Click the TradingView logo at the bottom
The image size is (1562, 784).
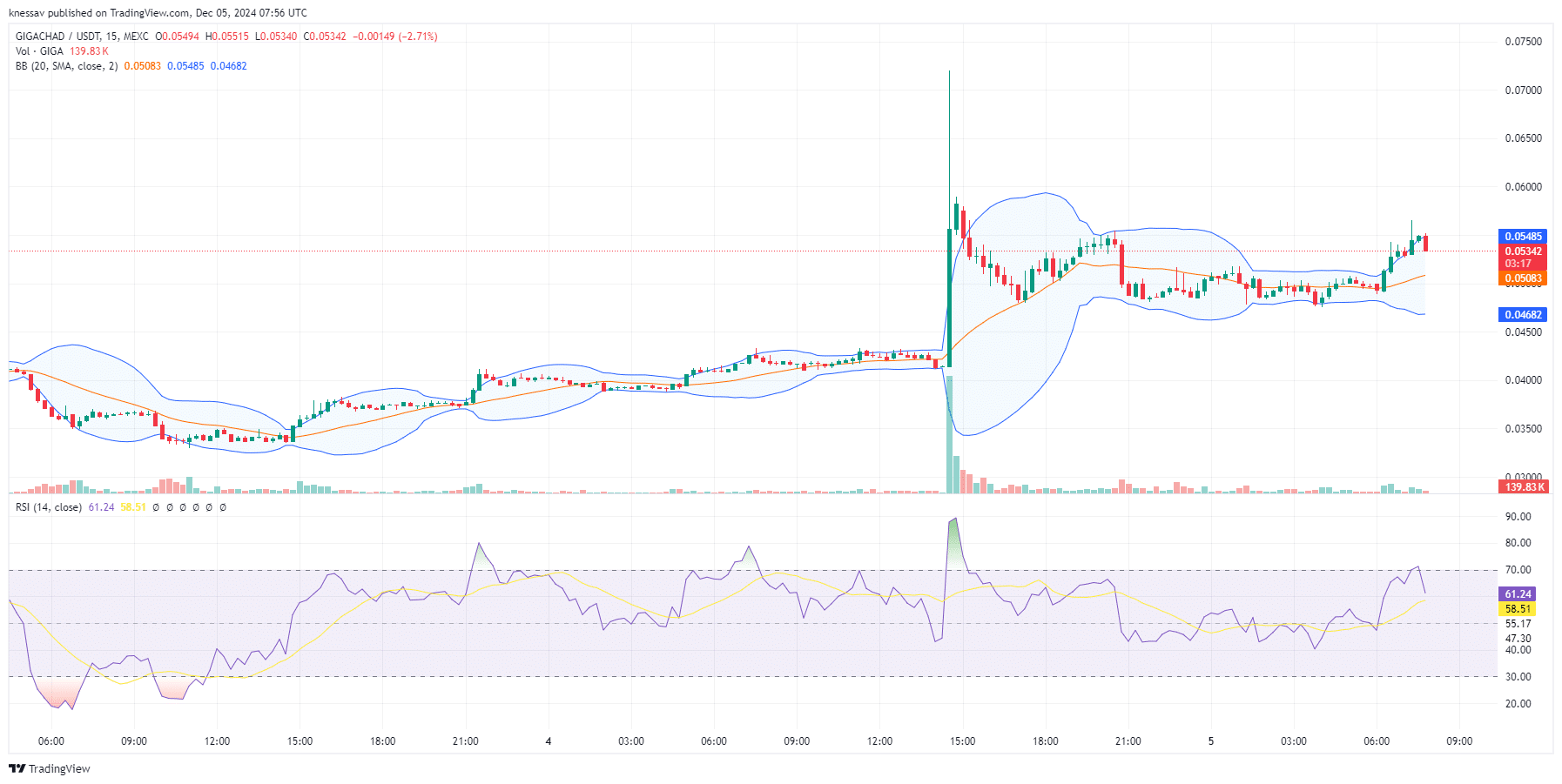50,768
